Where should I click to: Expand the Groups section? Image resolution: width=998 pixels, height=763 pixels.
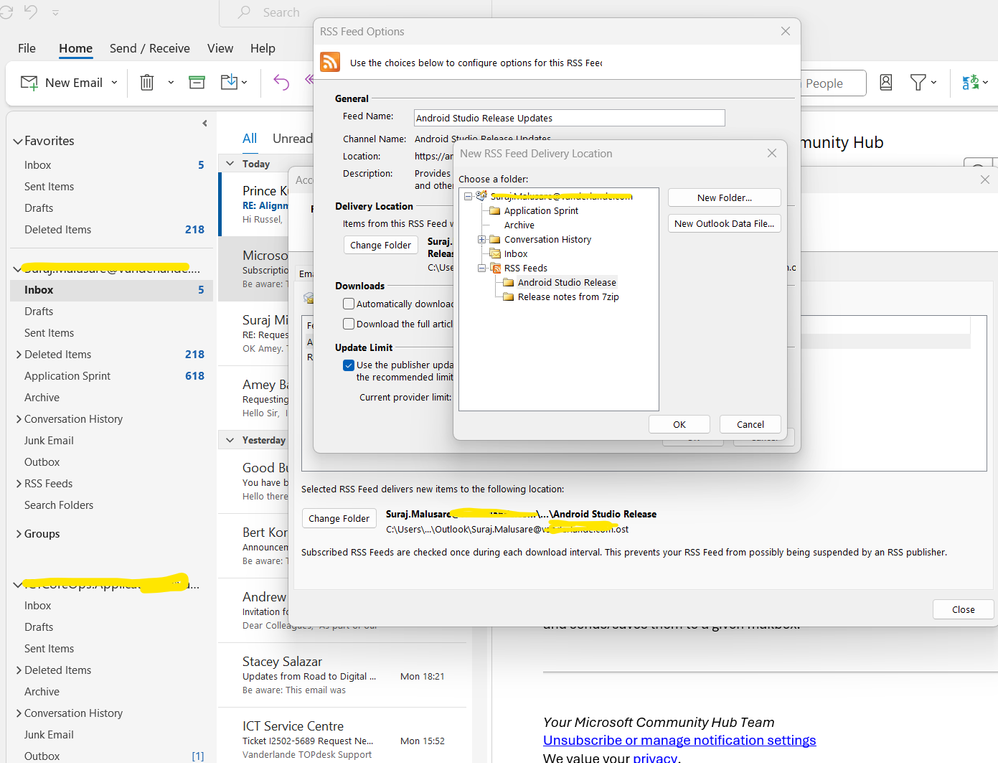[18, 534]
